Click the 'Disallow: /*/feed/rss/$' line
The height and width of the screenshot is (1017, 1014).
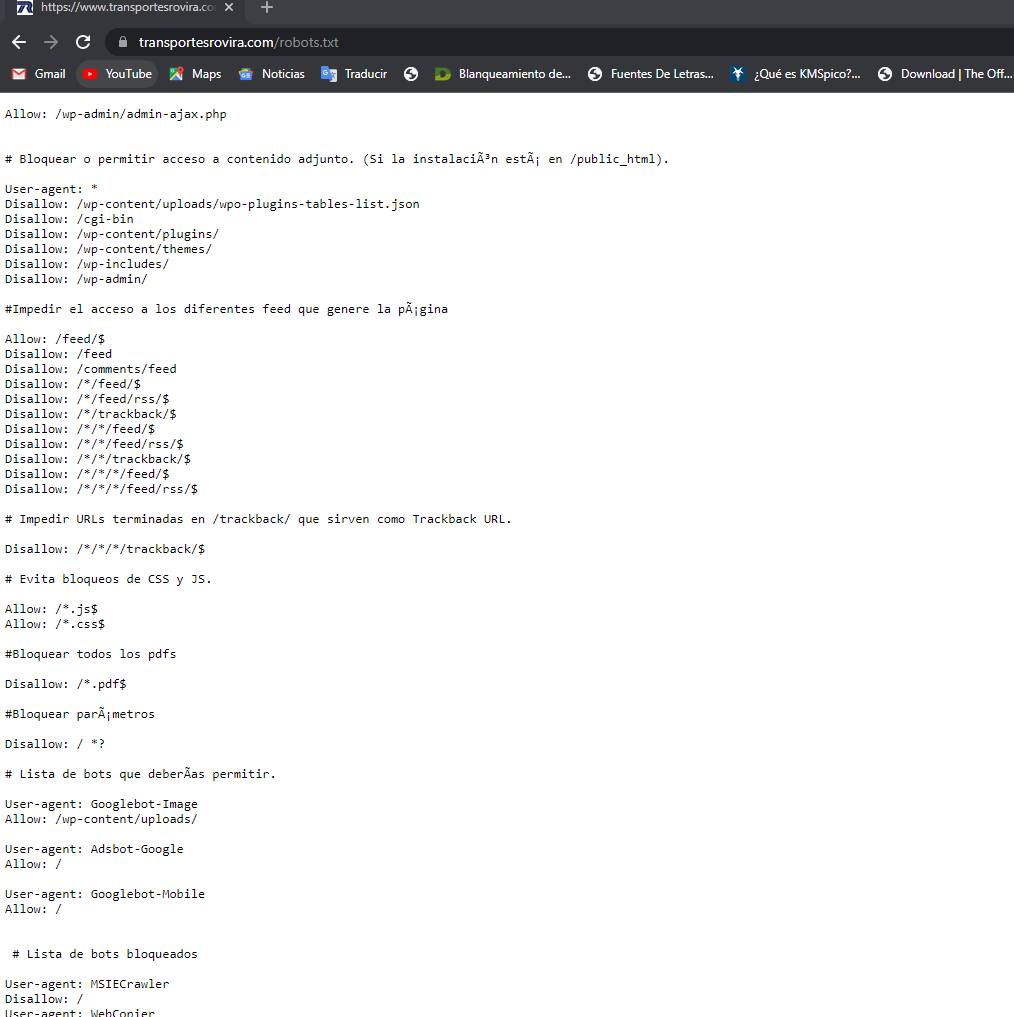click(x=87, y=399)
